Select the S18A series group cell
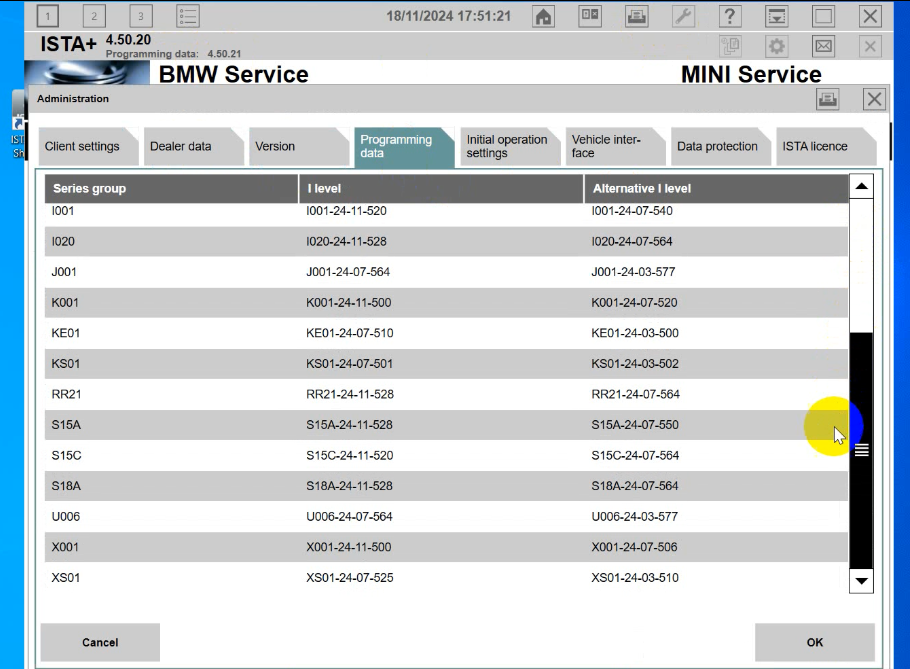This screenshot has height=669, width=910. coord(66,486)
